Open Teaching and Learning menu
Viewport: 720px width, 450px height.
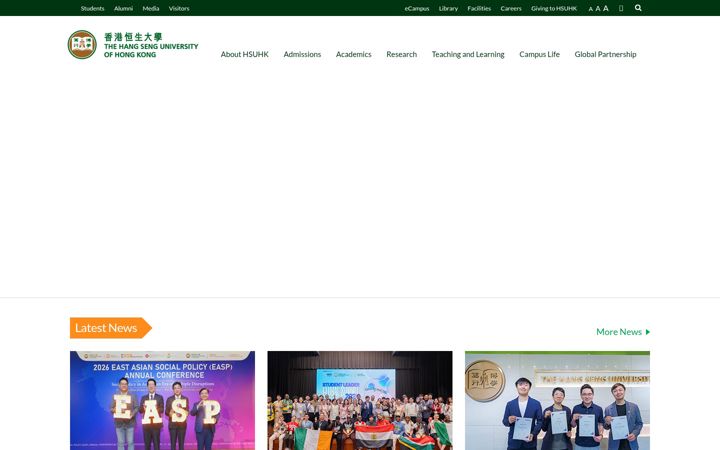pos(468,54)
